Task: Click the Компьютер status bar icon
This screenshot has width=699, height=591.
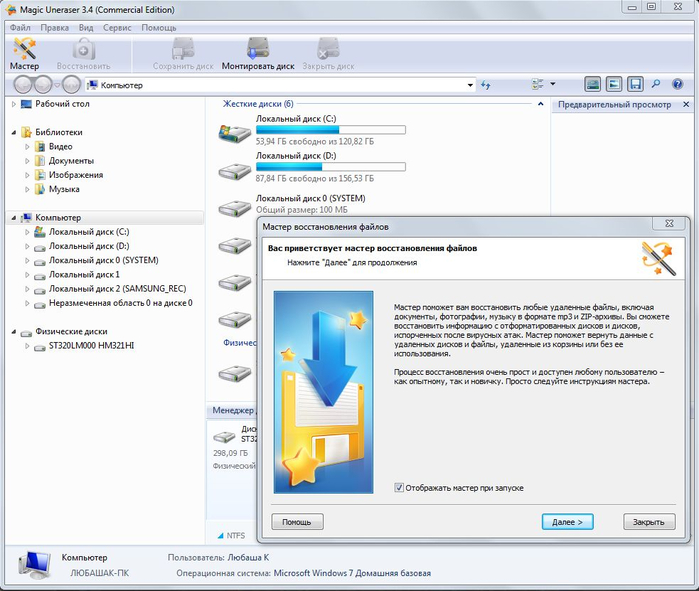Action: tap(34, 565)
